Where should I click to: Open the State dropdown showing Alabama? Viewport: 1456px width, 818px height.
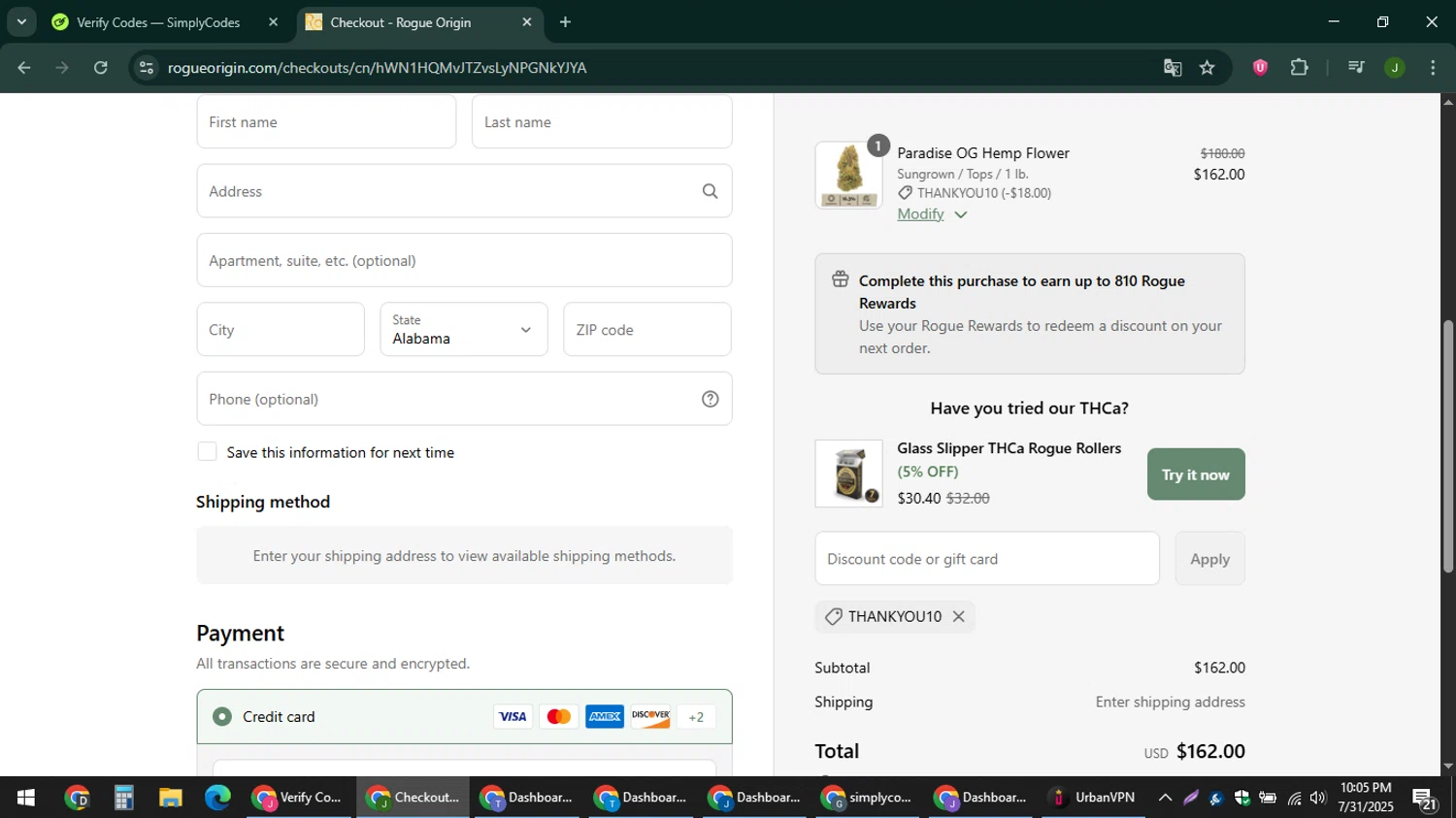464,329
